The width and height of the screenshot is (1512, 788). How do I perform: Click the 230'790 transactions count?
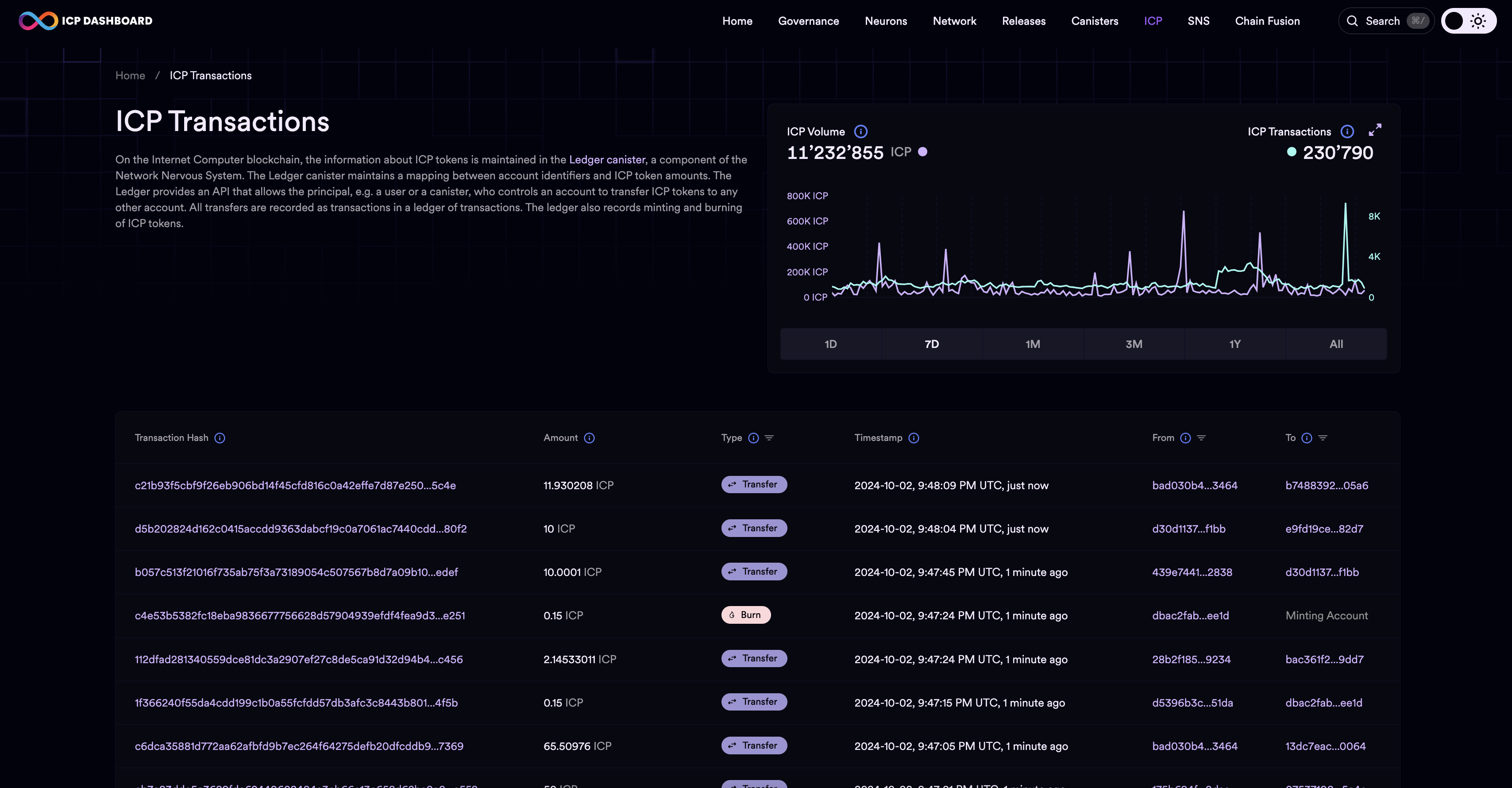(x=1338, y=153)
